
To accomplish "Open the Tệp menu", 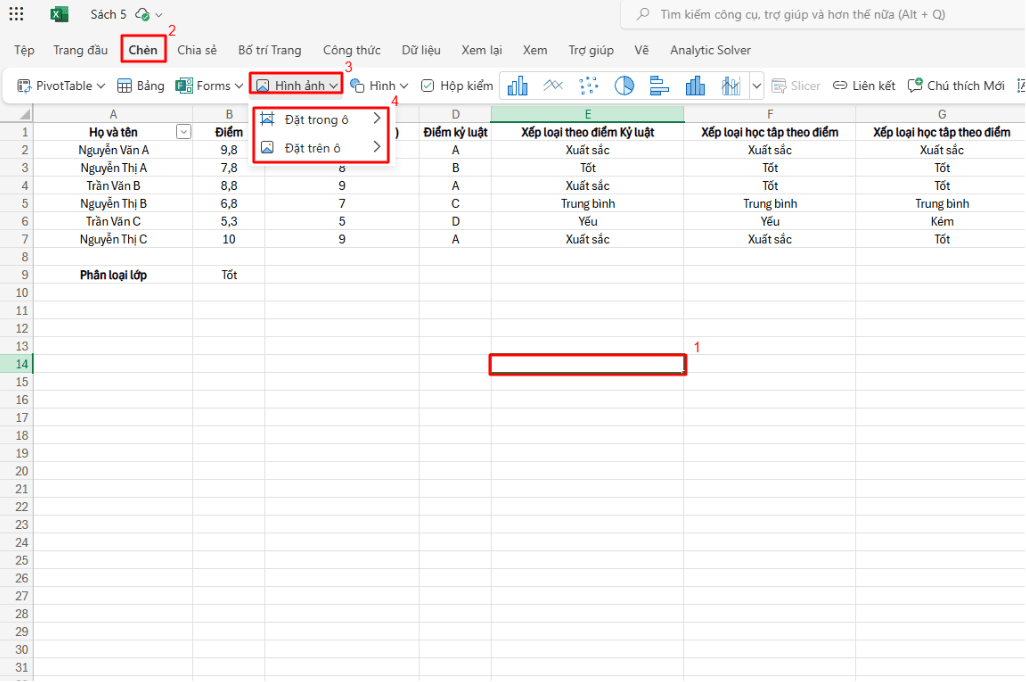I will tap(24, 50).
